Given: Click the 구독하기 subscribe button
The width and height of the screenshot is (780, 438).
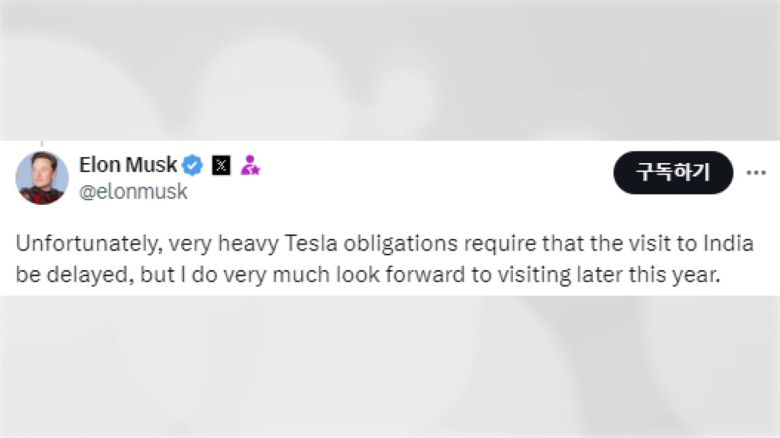Looking at the screenshot, I should pos(673,172).
